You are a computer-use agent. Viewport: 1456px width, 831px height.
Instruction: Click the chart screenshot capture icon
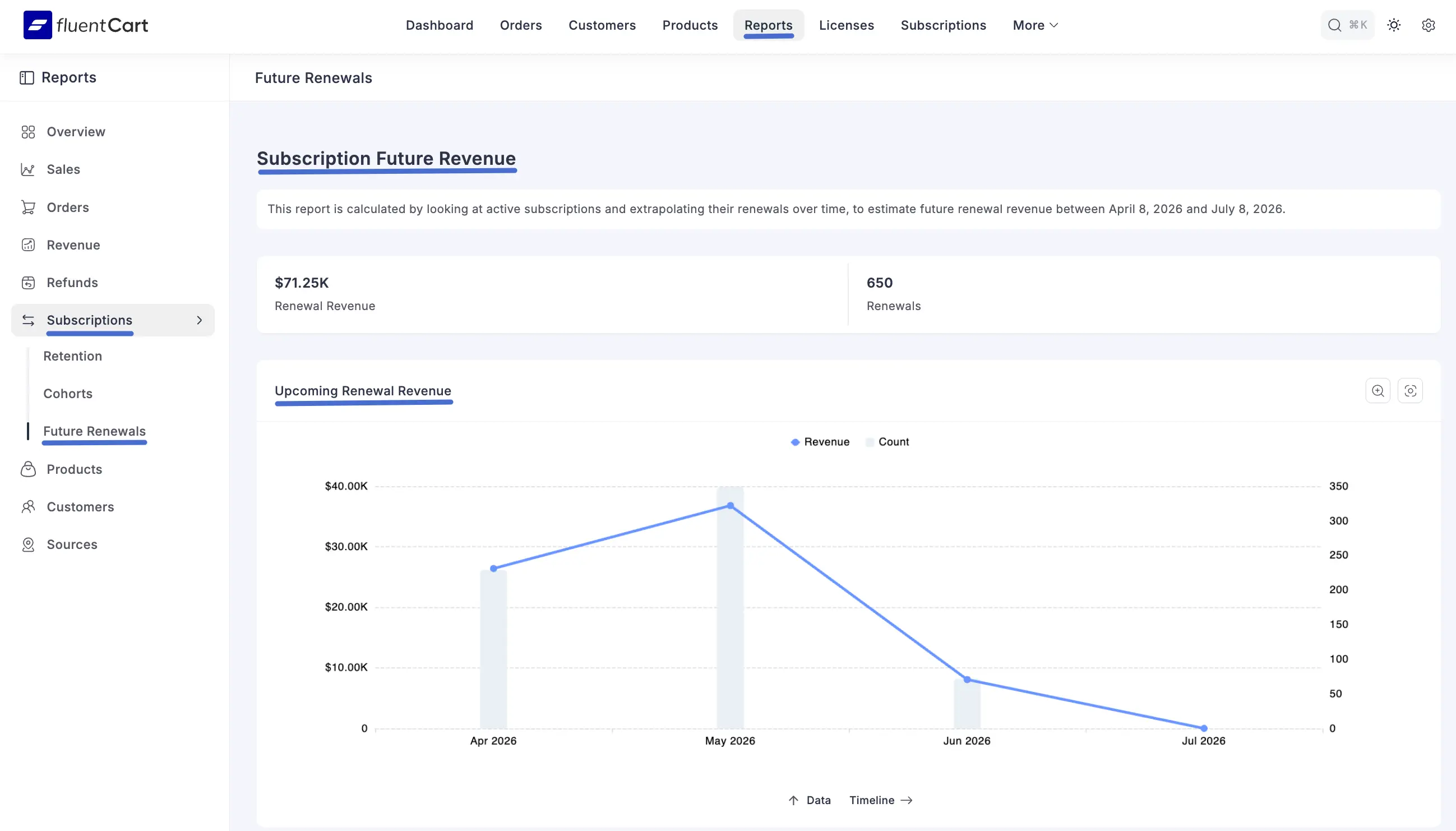click(1410, 391)
